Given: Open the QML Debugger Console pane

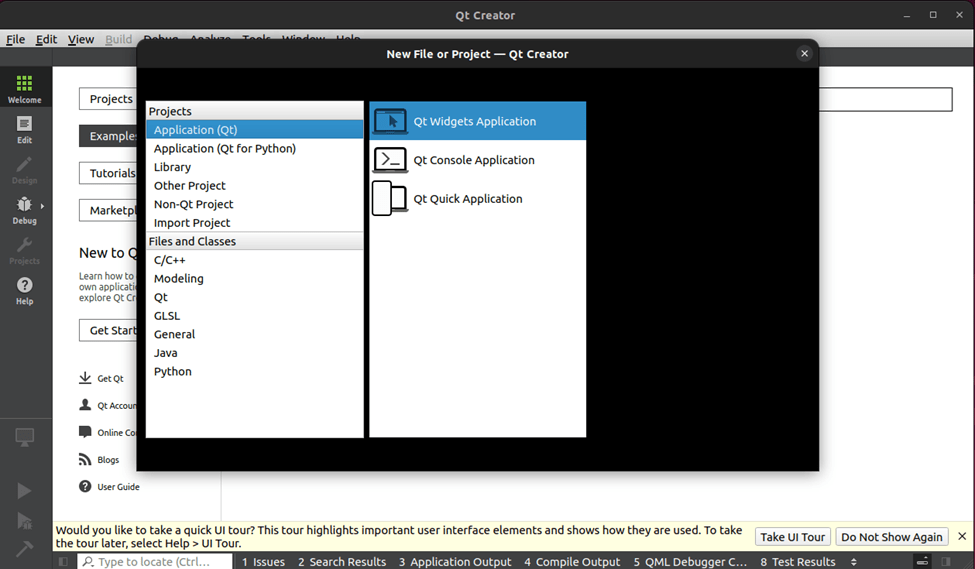Looking at the screenshot, I should tap(690, 562).
